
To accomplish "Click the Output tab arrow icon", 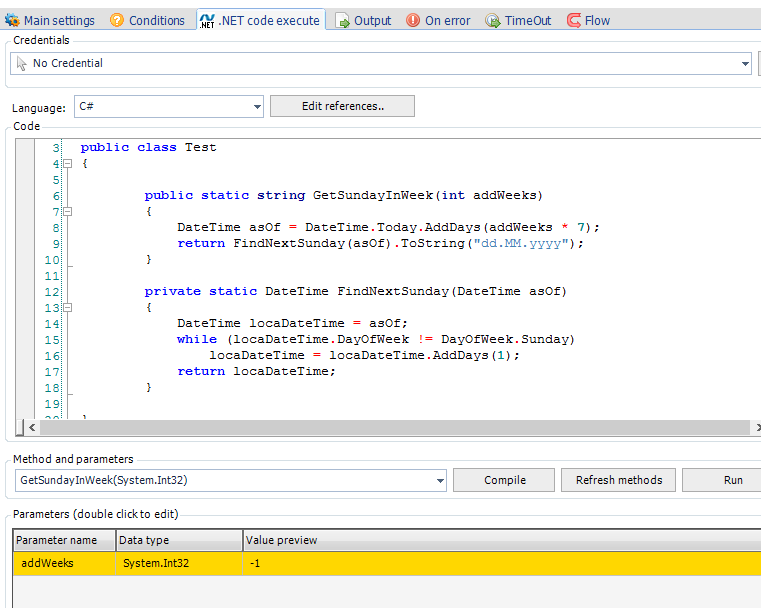I will (343, 20).
